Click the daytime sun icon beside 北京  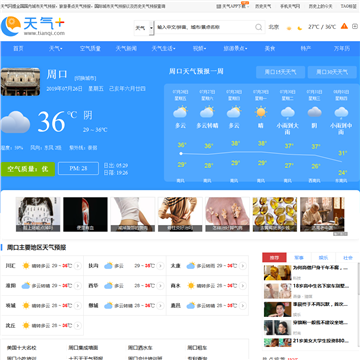289,28
